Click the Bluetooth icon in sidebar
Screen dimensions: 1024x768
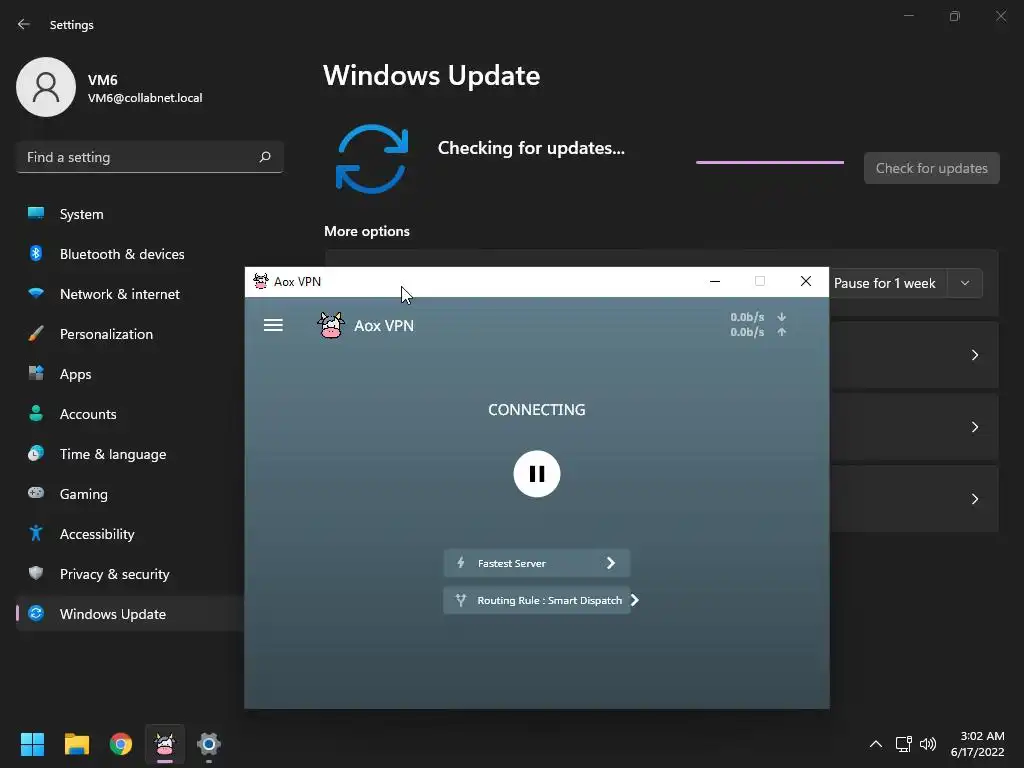(36, 253)
